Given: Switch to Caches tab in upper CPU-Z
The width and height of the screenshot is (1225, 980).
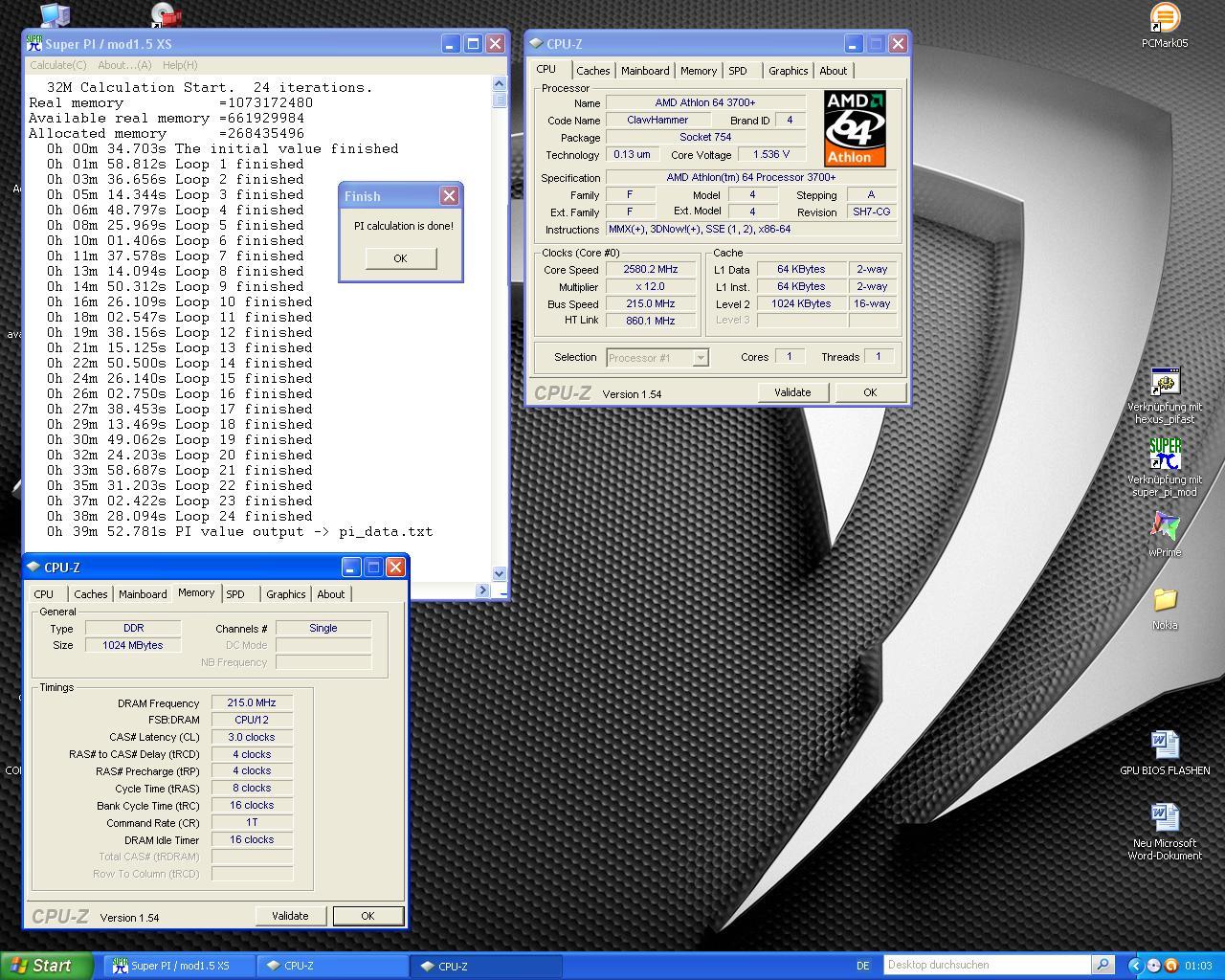Looking at the screenshot, I should tap(592, 71).
